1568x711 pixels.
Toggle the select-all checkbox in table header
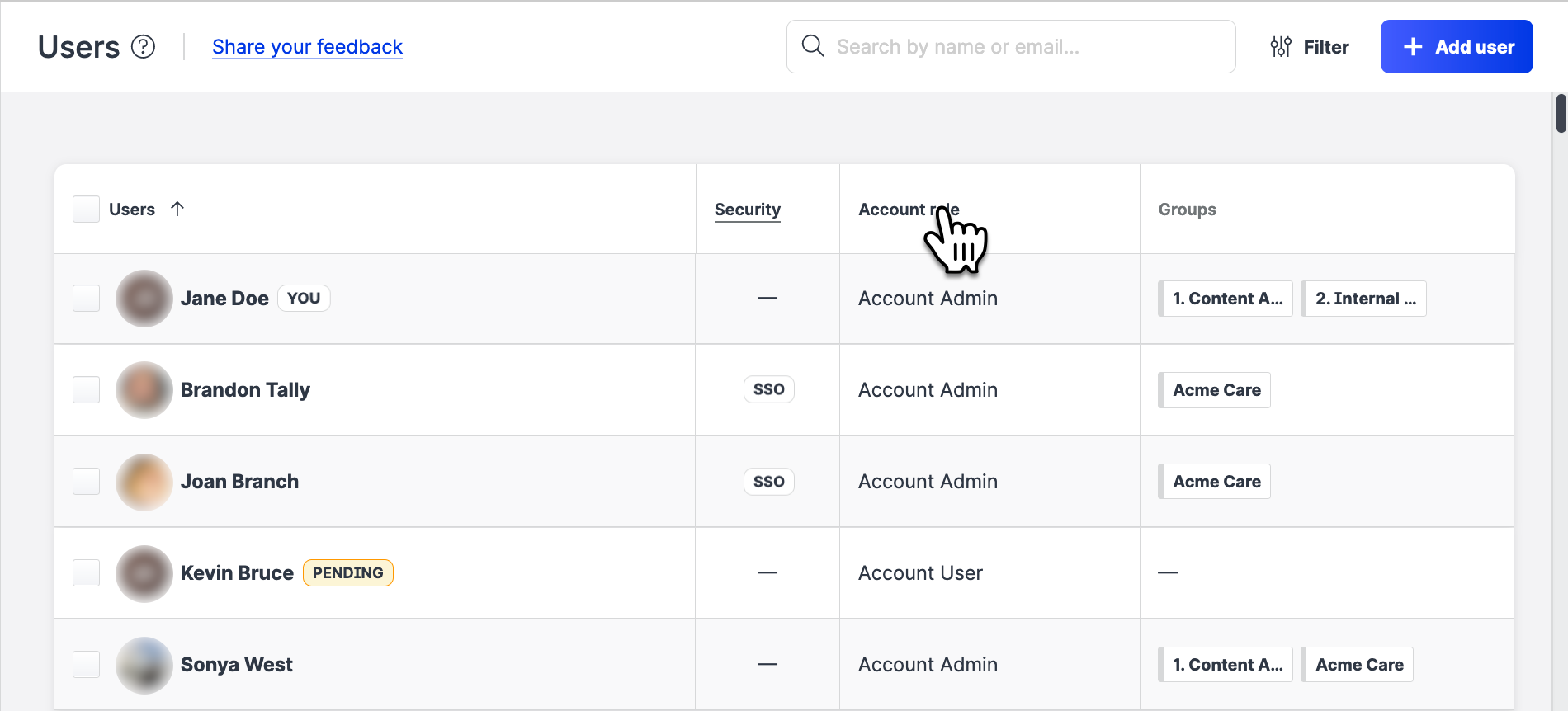(87, 210)
